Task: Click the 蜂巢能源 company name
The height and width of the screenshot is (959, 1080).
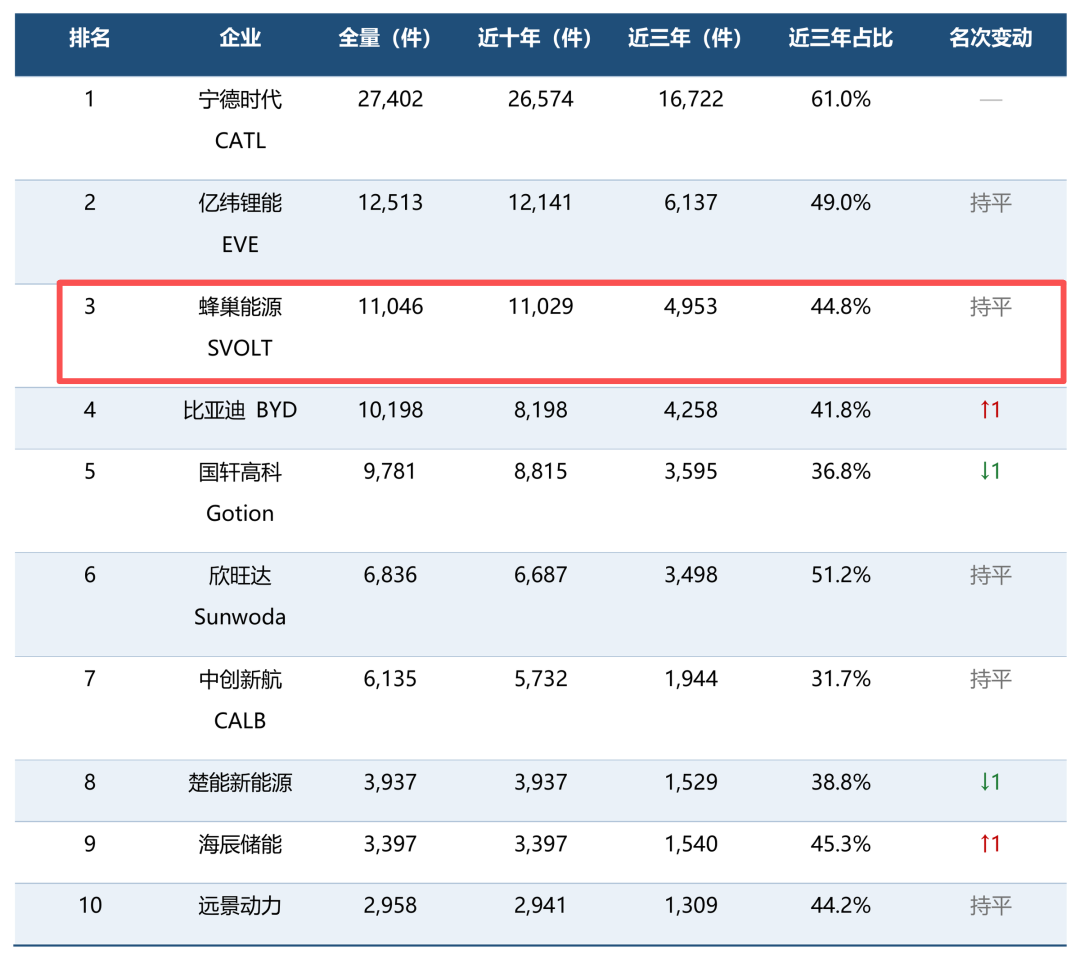Action: (x=240, y=307)
